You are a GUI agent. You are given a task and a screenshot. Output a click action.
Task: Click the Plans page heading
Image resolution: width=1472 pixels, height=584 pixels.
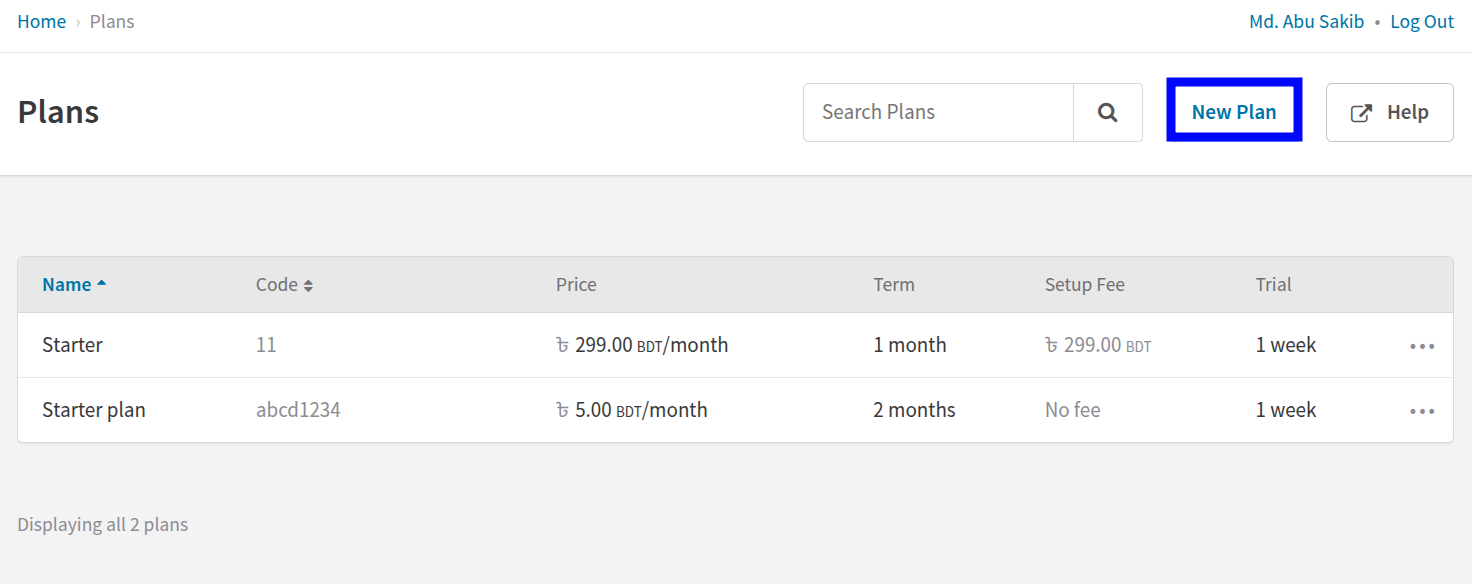[58, 112]
